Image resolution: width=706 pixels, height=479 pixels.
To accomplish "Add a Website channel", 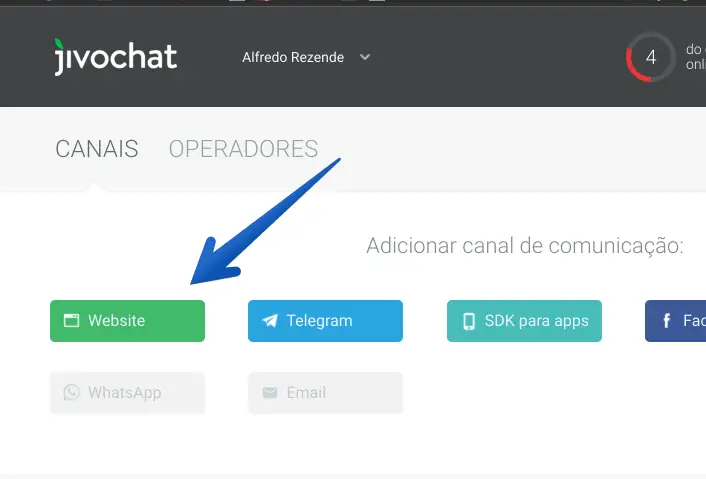I will 127,321.
